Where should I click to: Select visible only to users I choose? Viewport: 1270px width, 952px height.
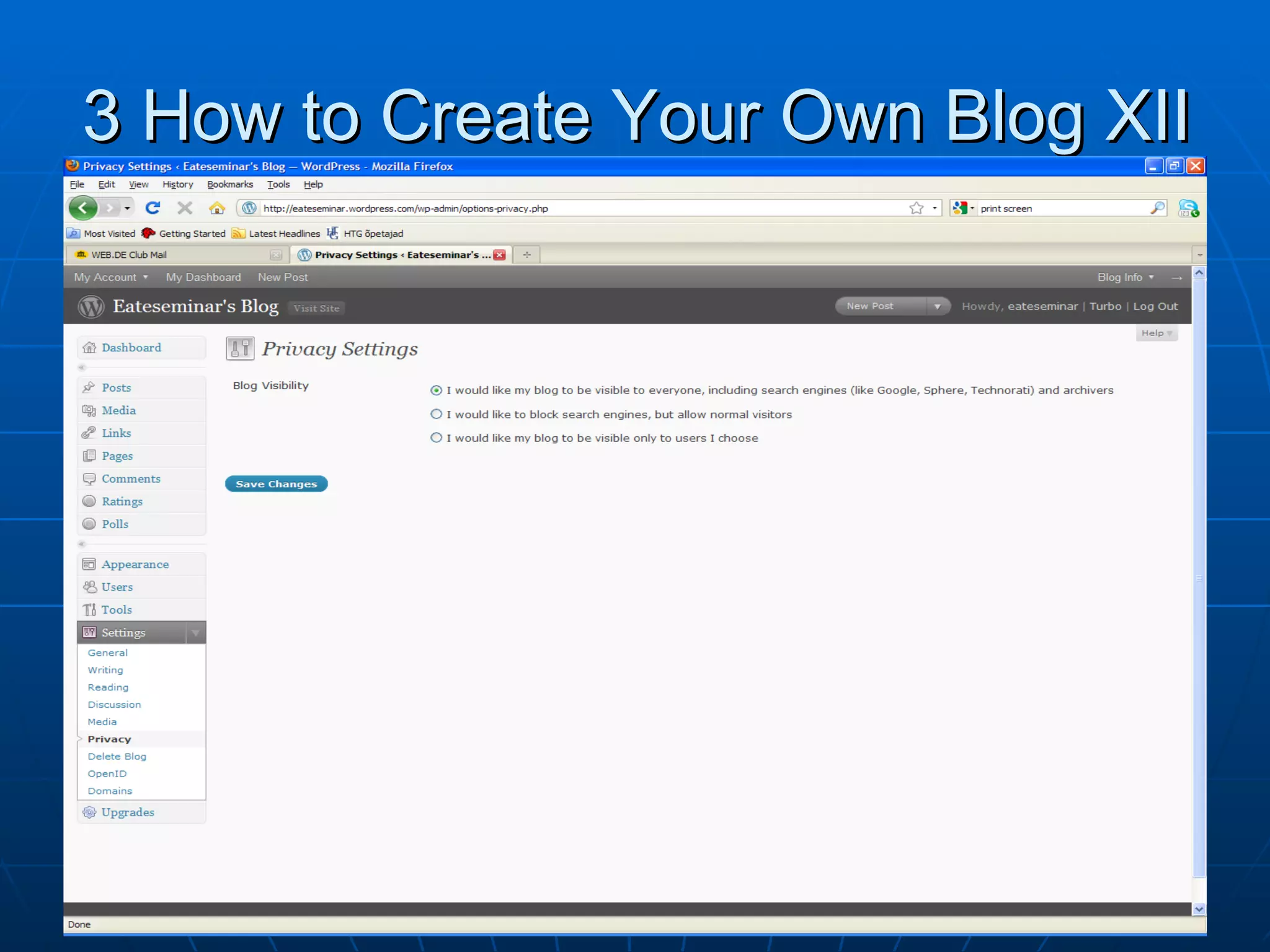[x=436, y=438]
